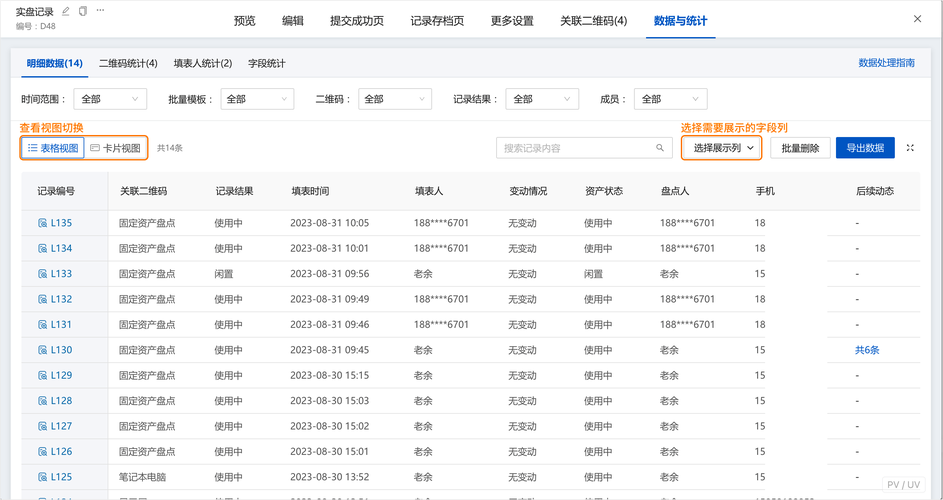This screenshot has height=500, width=943.
Task: Open the 共6条 follow-up link
Action: point(867,350)
